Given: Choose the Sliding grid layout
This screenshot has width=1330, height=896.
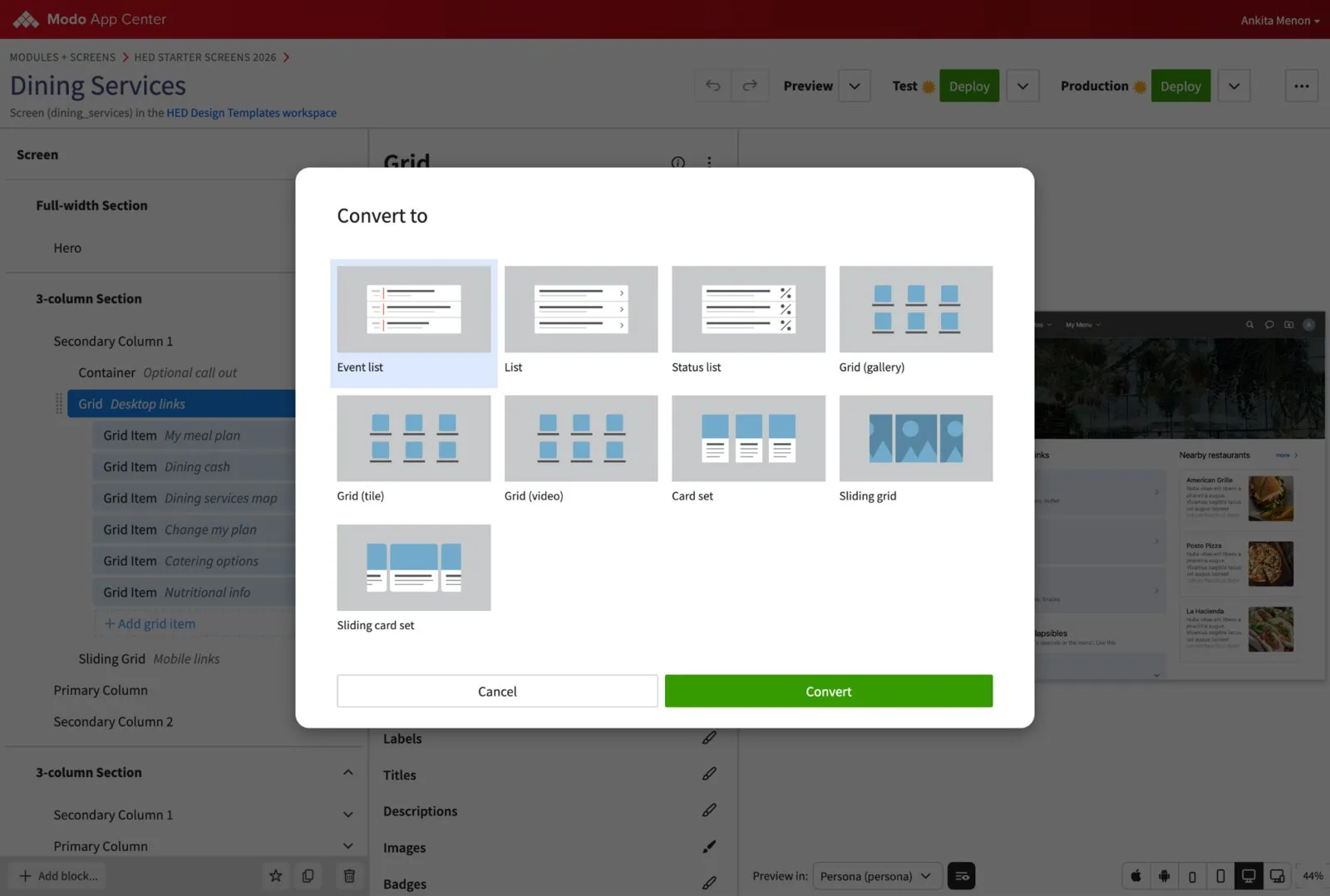Looking at the screenshot, I should (915, 438).
